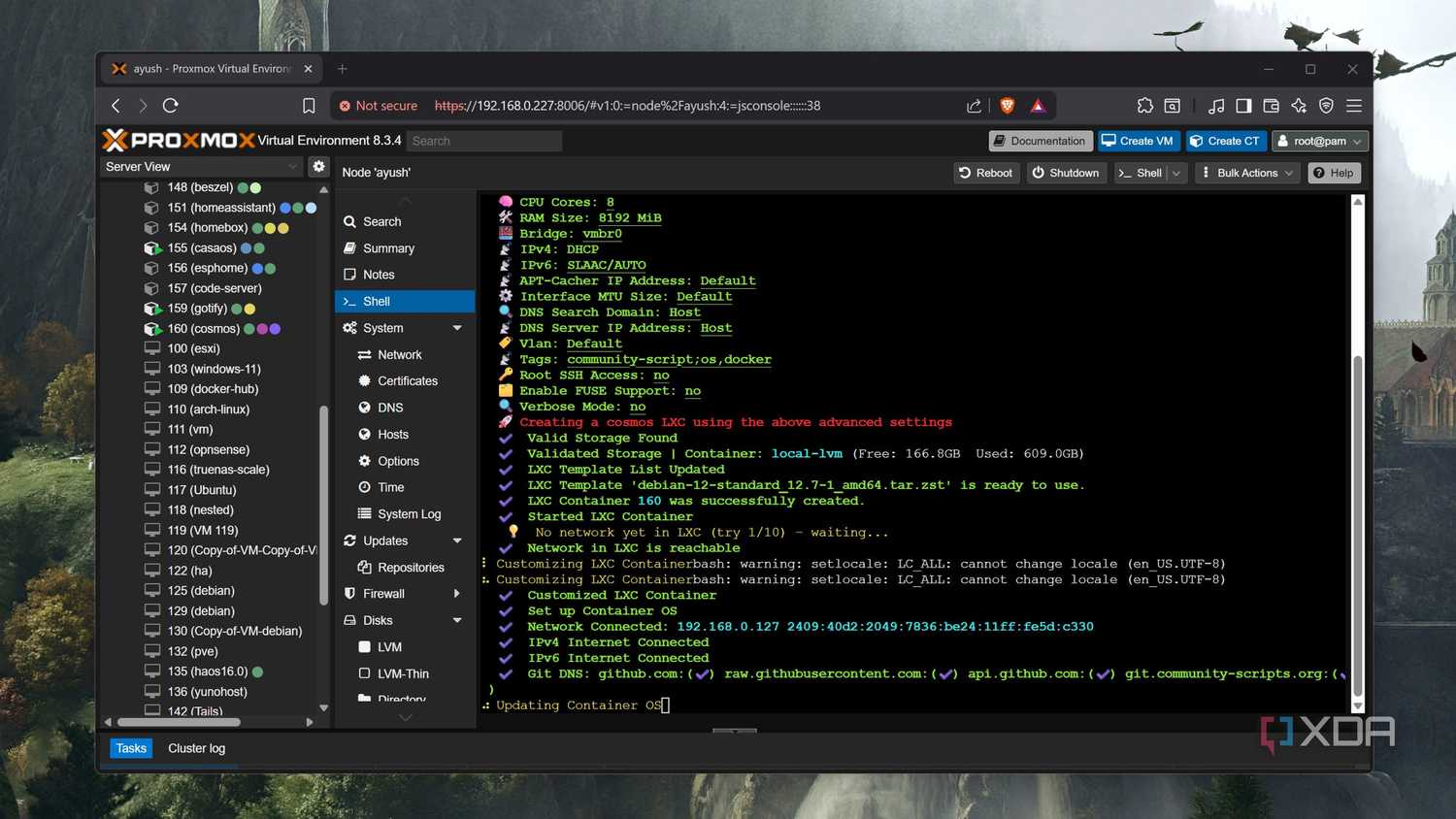Screen dimensions: 1456x819
Task: Open the DNS menu item
Action: [x=405, y=408]
